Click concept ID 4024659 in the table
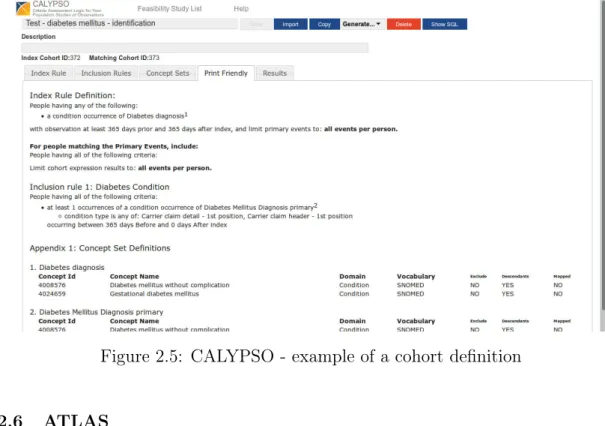 coord(52,294)
